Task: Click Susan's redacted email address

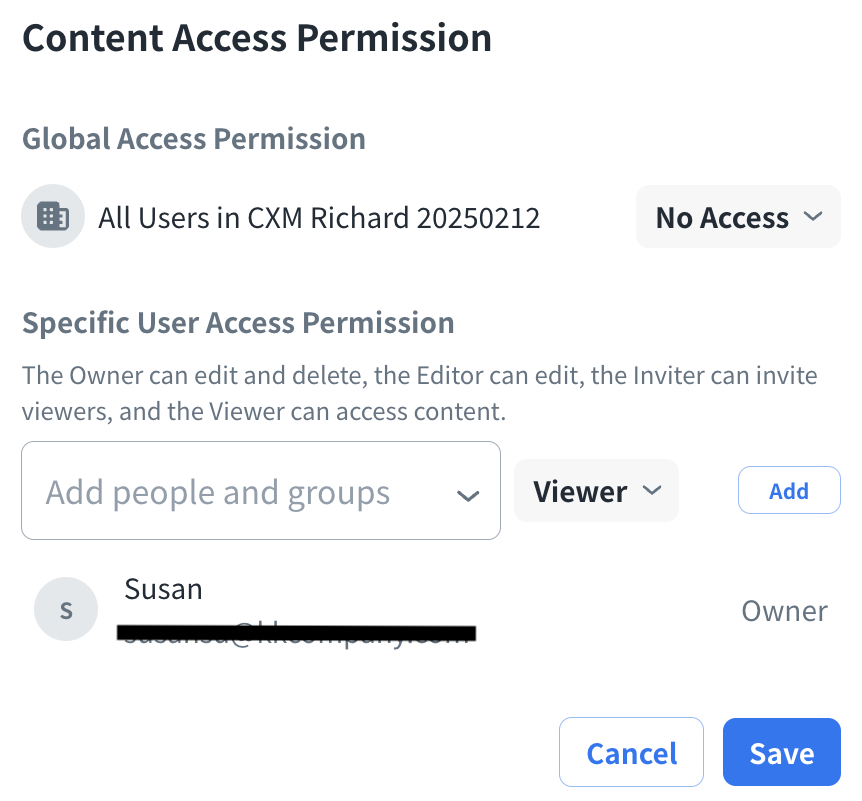Action: click(x=295, y=632)
